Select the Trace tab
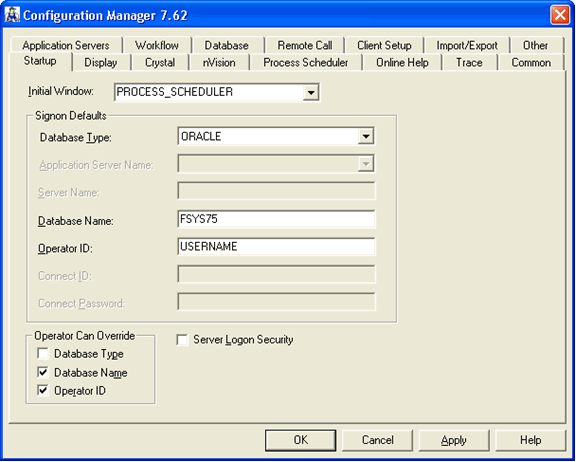 (x=469, y=62)
